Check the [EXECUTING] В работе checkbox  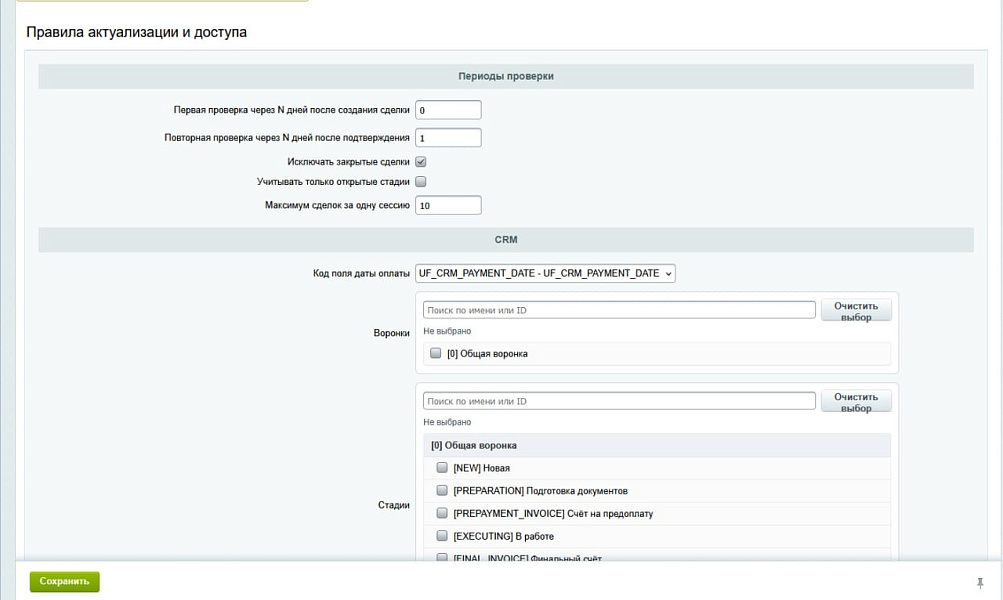(442, 536)
